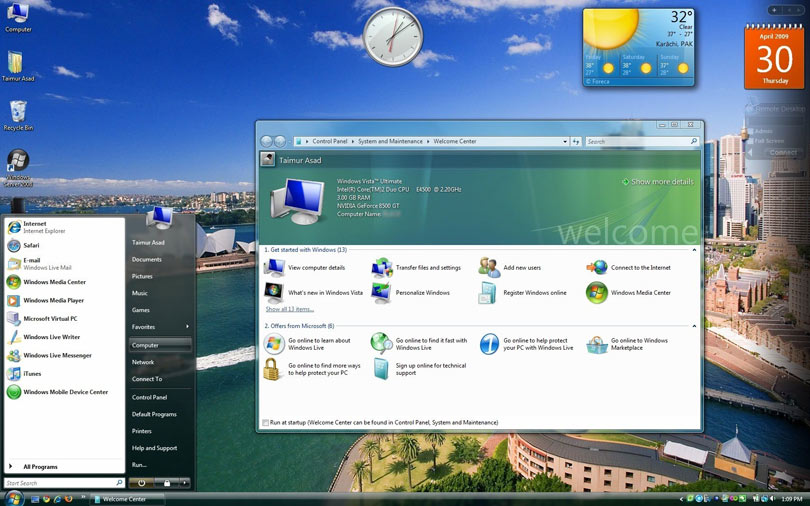This screenshot has height=506, width=810.
Task: Open Windows Live Messenger in Start menu
Action: pos(57,355)
